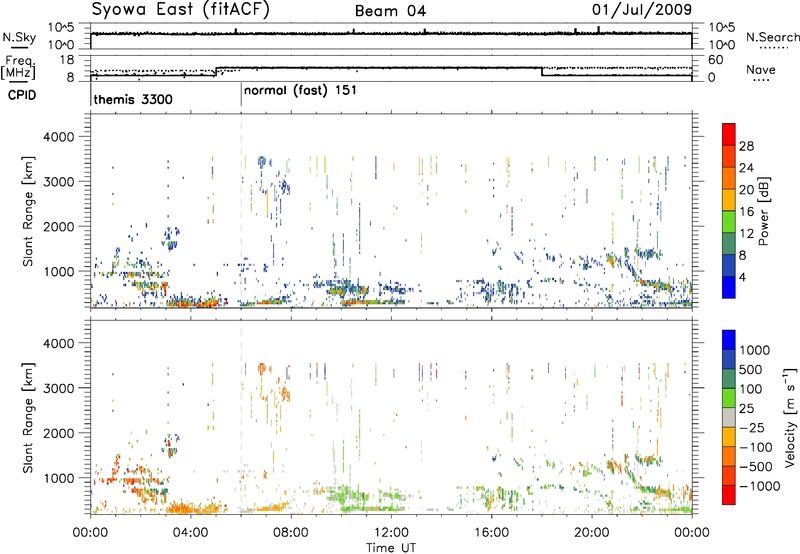Click the '-100' Velocity scale value
The width and height of the screenshot is (800, 554).
[756, 447]
